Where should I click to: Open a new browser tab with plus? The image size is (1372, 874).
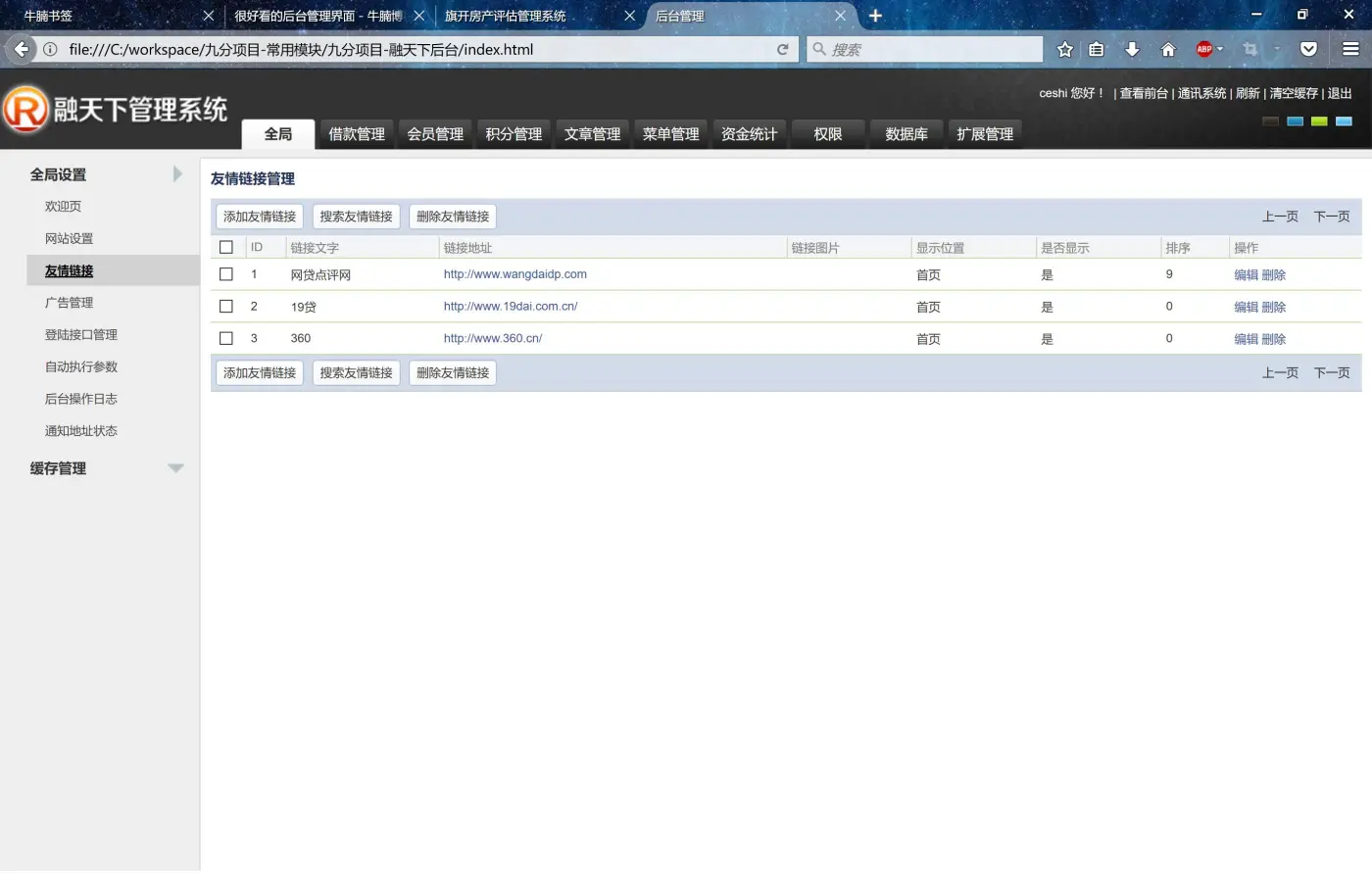[x=875, y=16]
